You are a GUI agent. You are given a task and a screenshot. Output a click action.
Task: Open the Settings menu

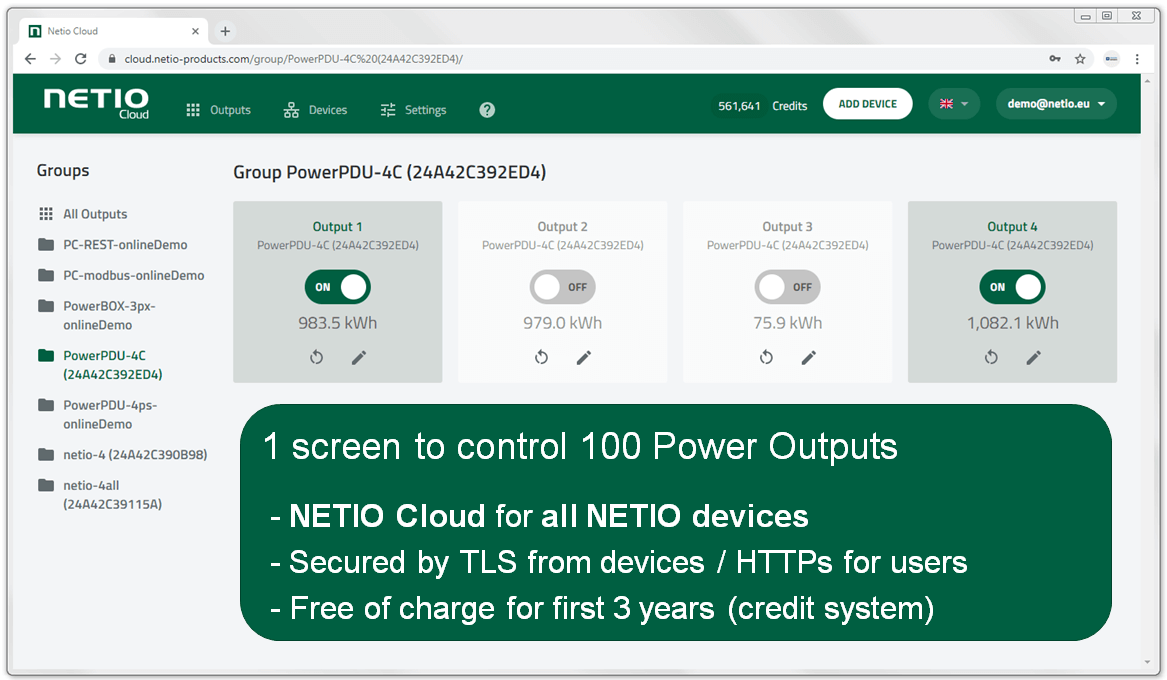coord(413,110)
